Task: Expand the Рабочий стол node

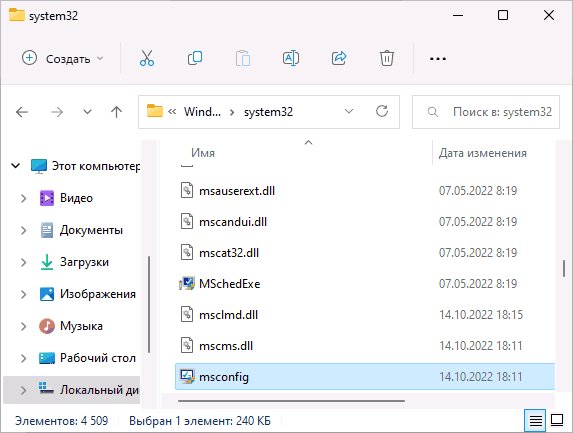Action: [23, 358]
